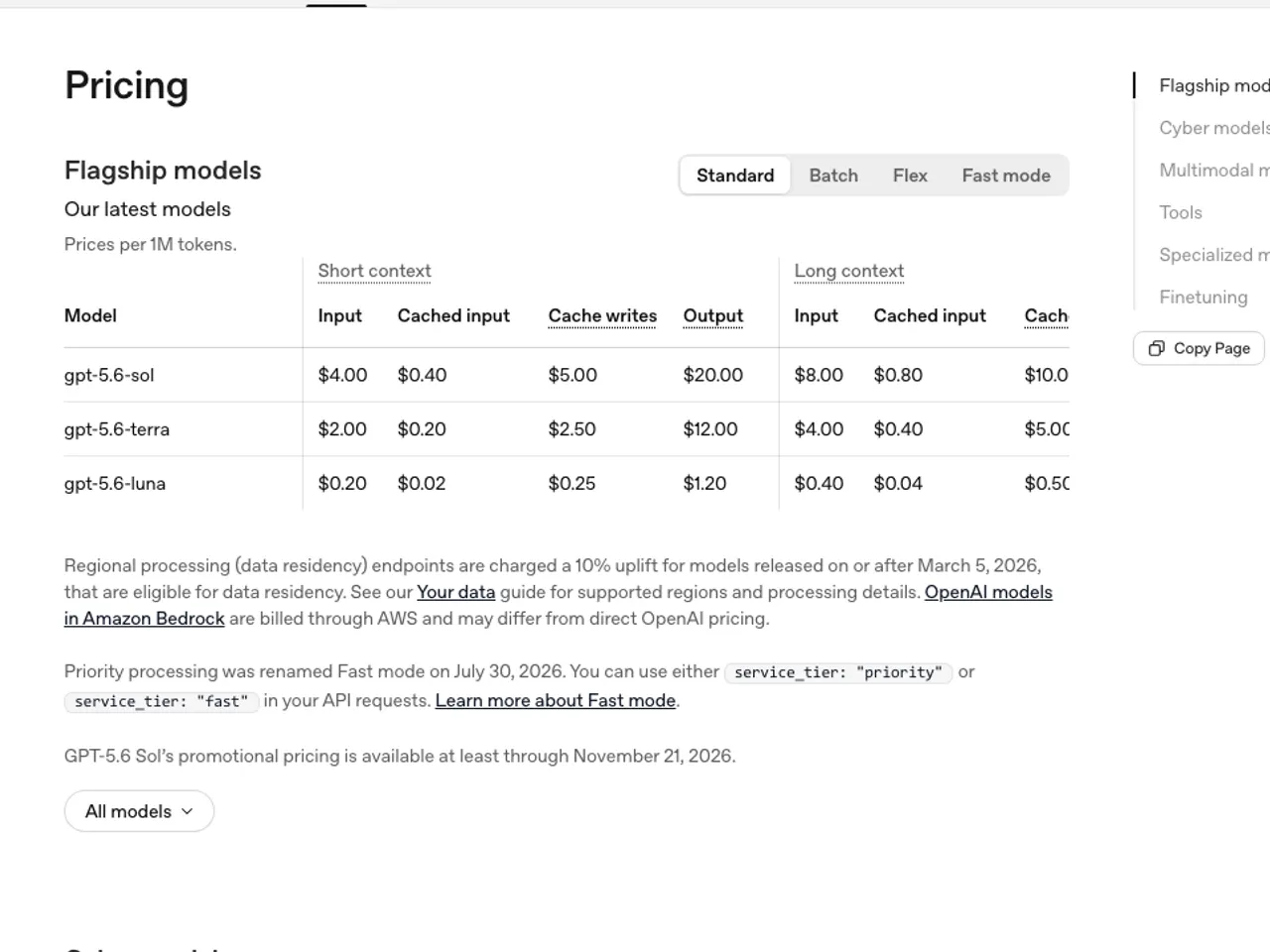Select the gpt-5.6-luna model name
The height and width of the screenshot is (952, 1270).
pos(115,484)
